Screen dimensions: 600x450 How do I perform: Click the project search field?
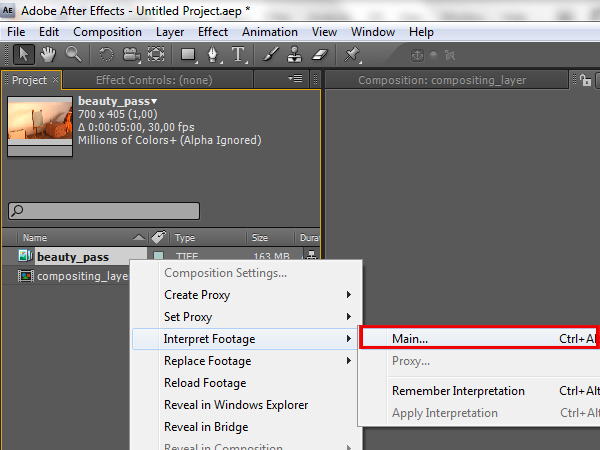click(x=104, y=211)
